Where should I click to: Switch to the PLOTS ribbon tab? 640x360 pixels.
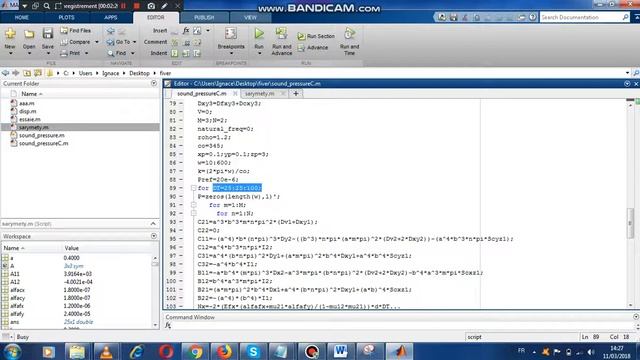point(66,18)
